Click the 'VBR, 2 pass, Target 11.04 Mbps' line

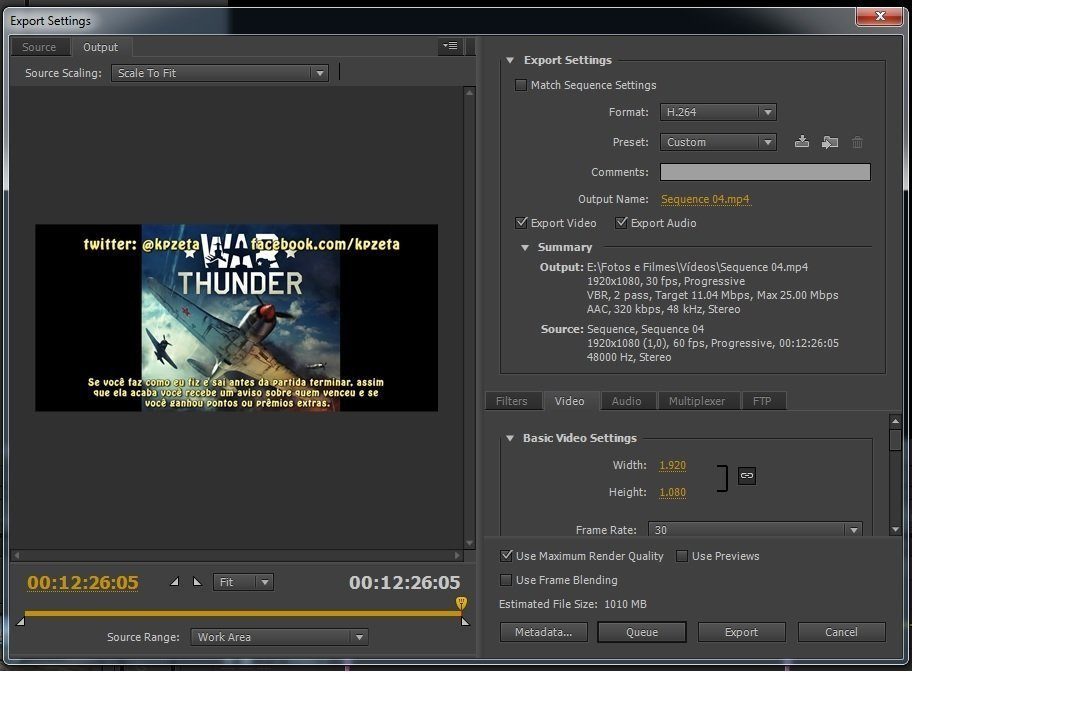712,295
